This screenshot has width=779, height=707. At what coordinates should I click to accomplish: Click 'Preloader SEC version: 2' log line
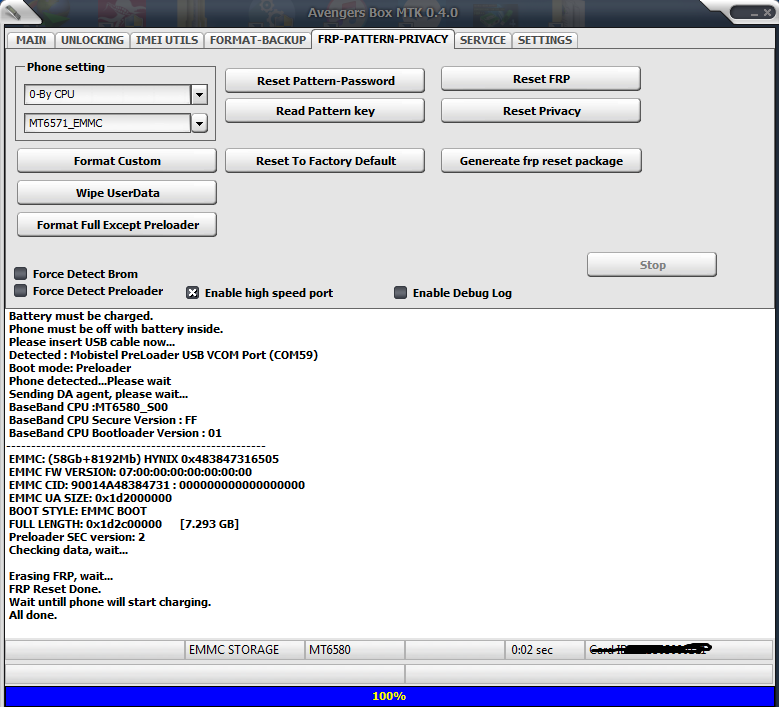tap(77, 537)
